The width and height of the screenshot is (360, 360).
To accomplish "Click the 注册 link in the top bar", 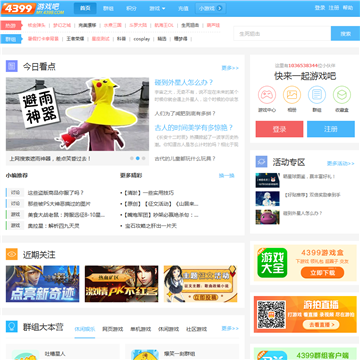I will 334,8.
